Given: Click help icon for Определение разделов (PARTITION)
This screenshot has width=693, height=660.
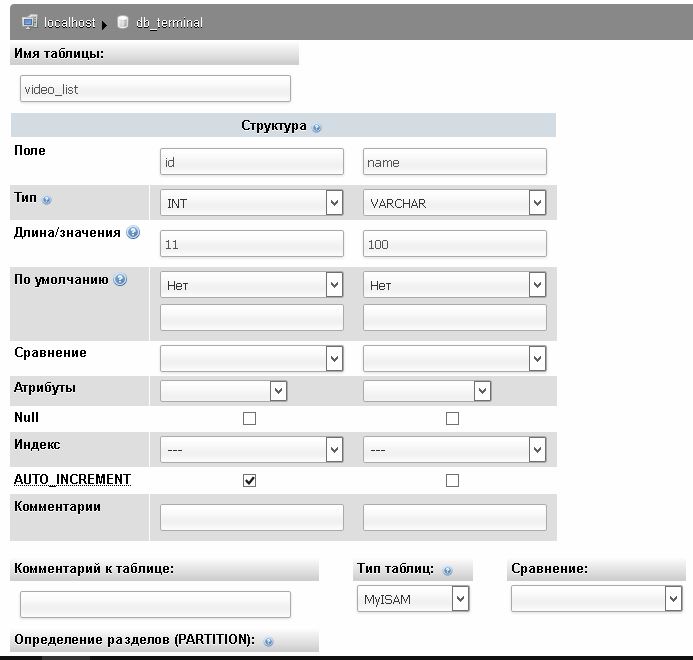Looking at the screenshot, I should point(268,641).
